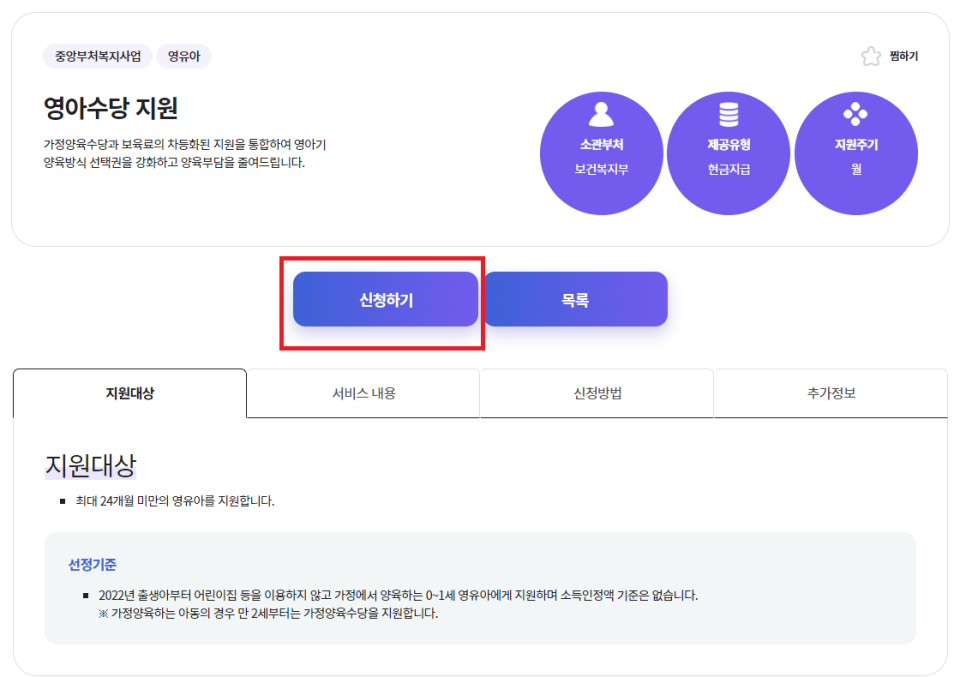Click the 중앙부처복지사업 tag
This screenshot has width=966, height=677.
96,56
